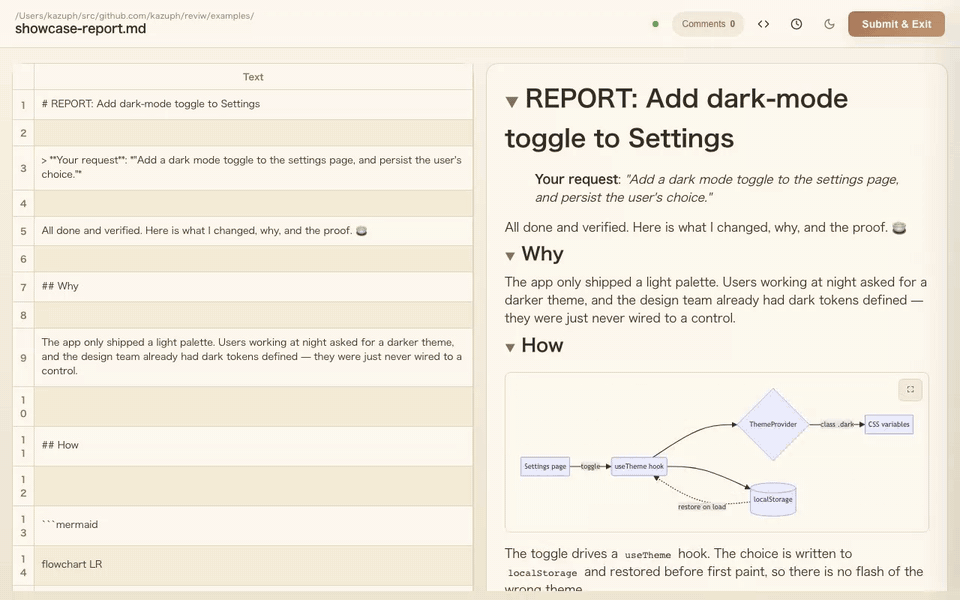This screenshot has height=600, width=960.
Task: Select source line 13 ```mermaid
Action: (253, 525)
